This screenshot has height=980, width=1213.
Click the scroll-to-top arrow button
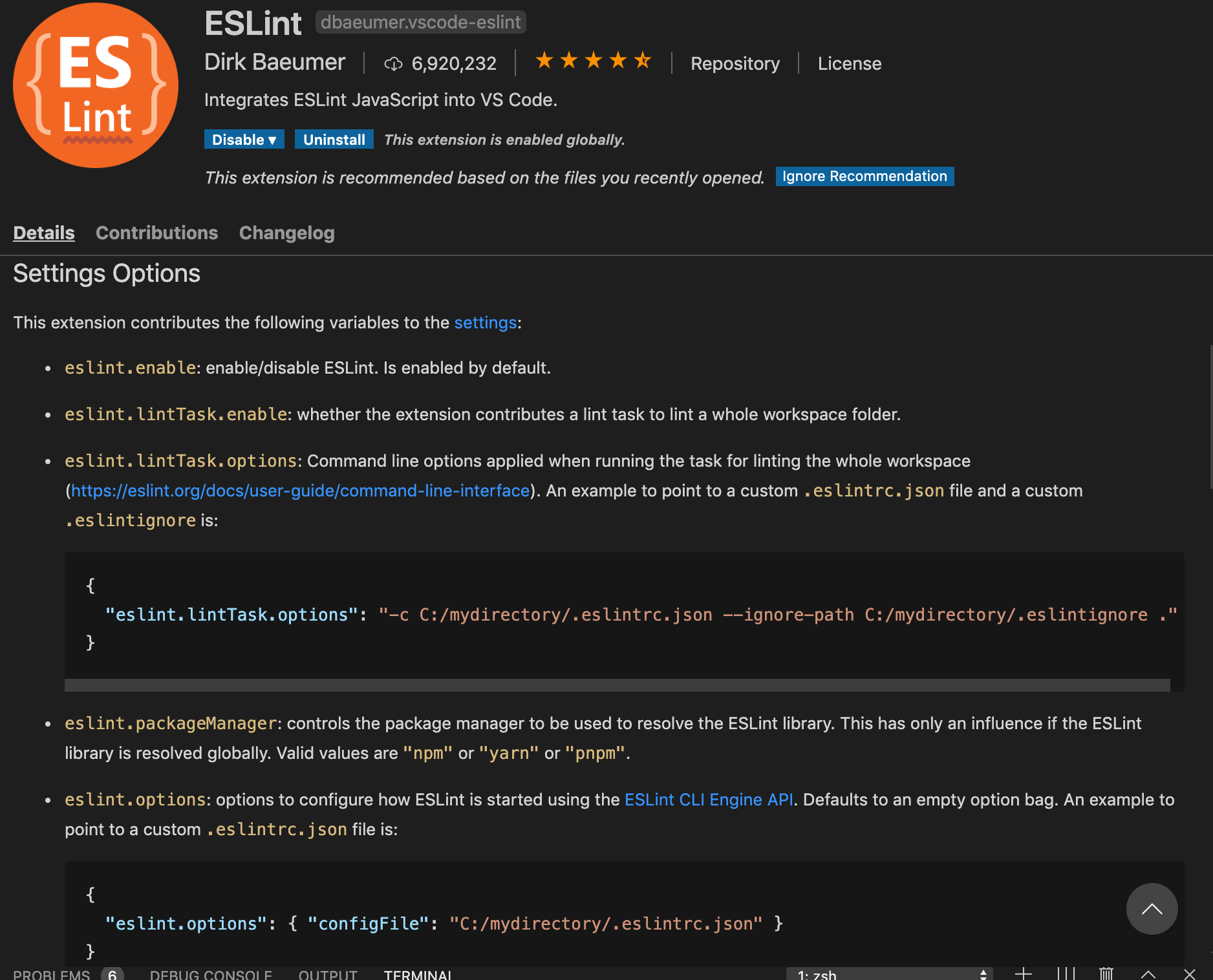coord(1152,908)
